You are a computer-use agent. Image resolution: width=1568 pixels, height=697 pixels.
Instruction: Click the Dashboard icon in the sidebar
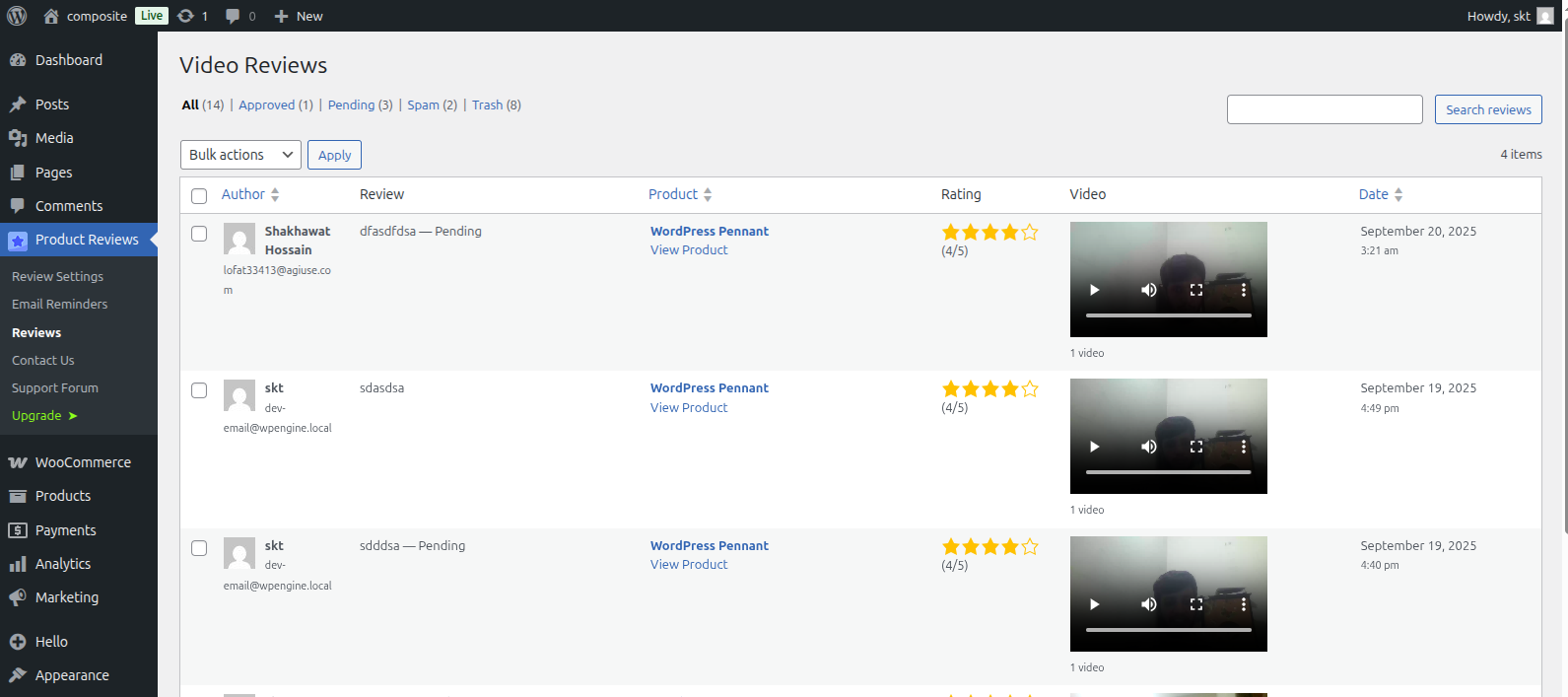point(18,60)
